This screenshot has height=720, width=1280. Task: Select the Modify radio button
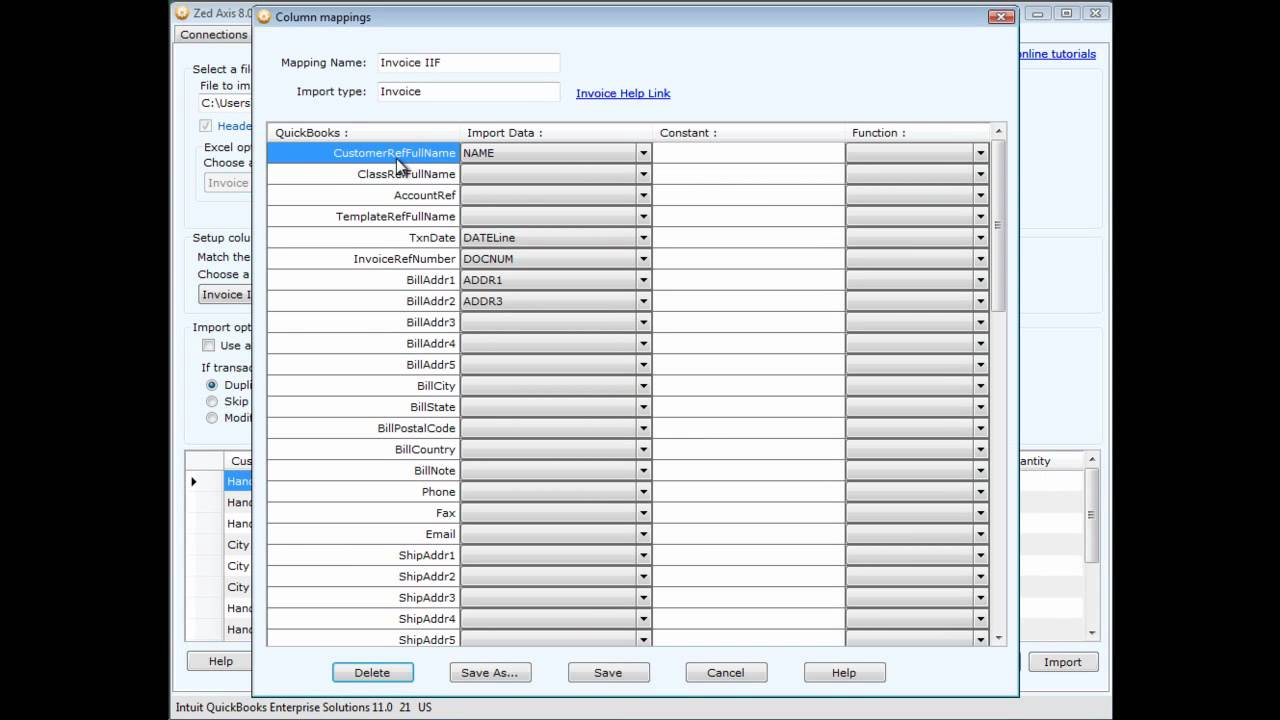tap(211, 418)
